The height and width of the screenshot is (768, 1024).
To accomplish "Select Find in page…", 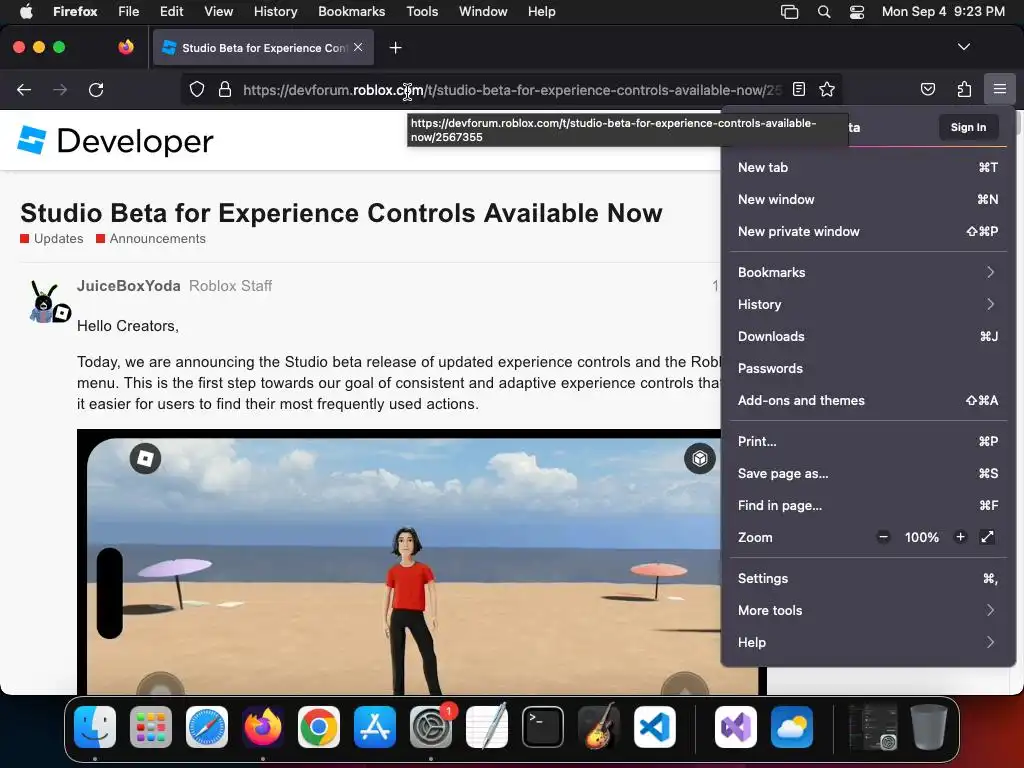I will tap(868, 505).
